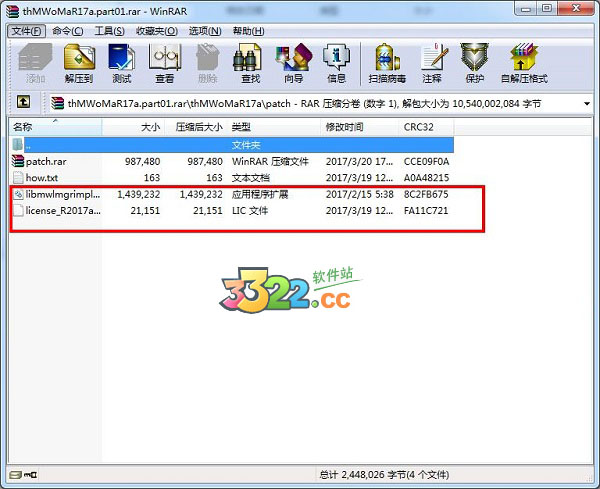600x489 pixels.
Task: Select file name license_R2017a...
Action: click(x=63, y=210)
